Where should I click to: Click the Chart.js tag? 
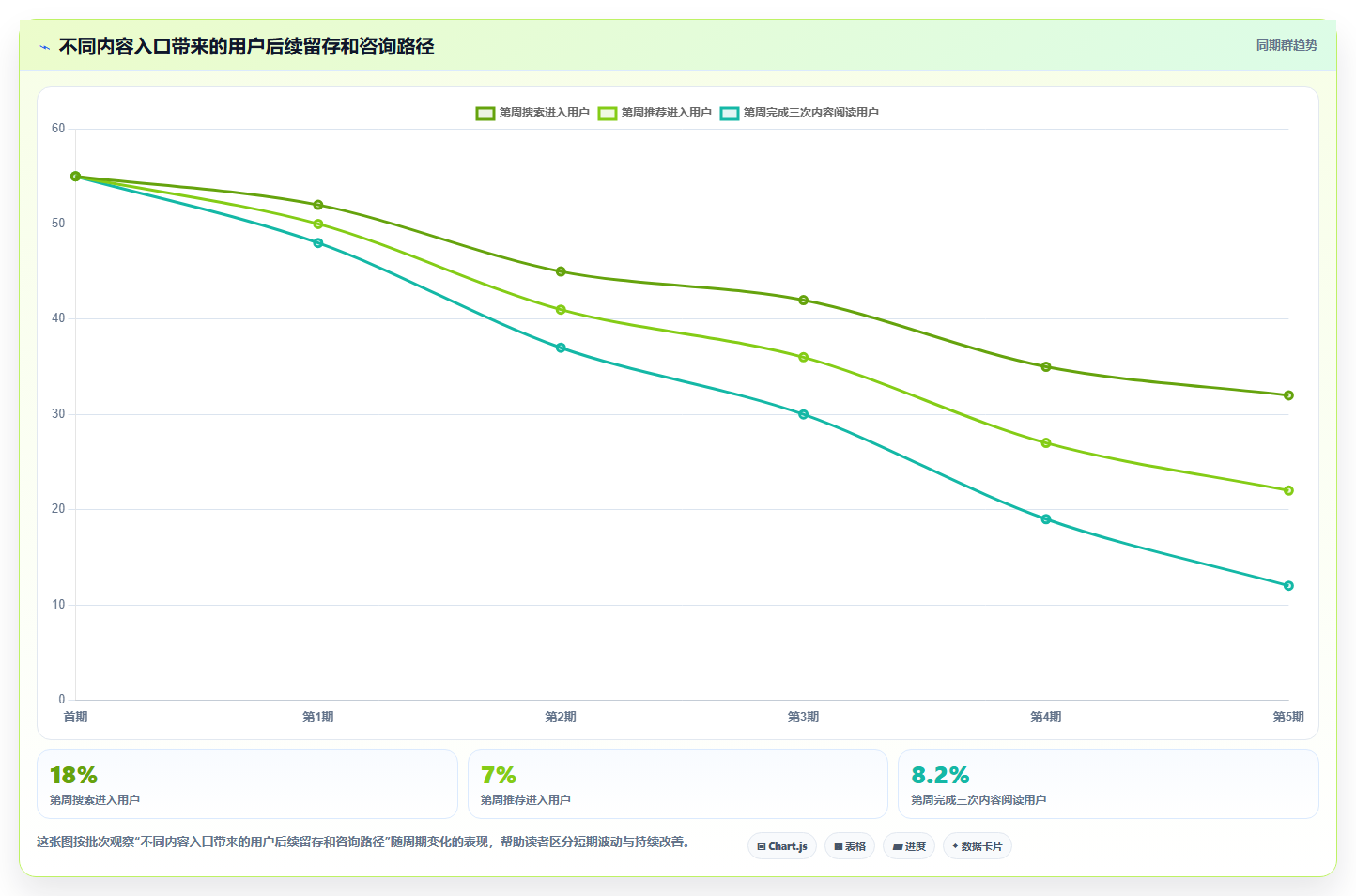pyautogui.click(x=782, y=846)
